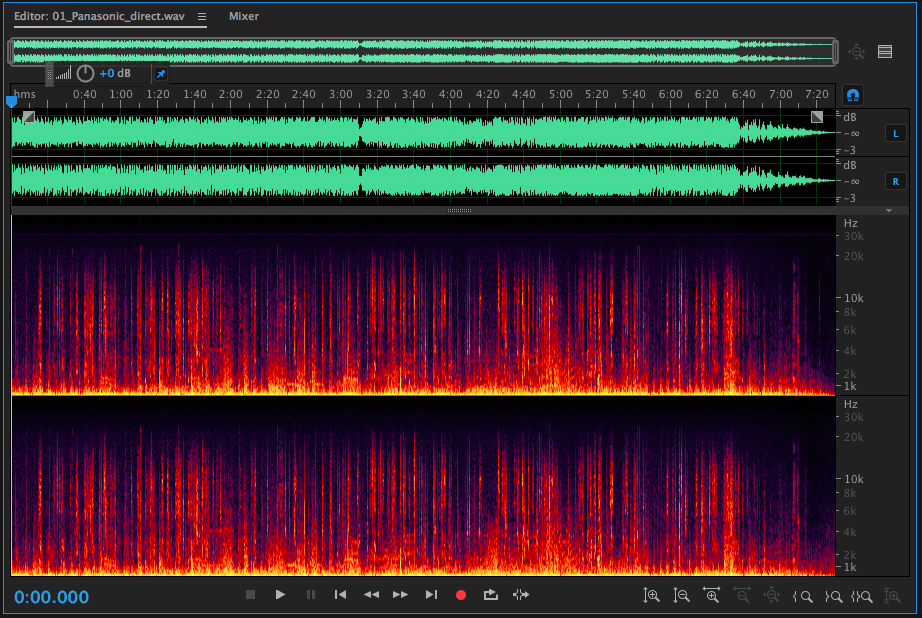Click the fade-out handle at waveform end
Image resolution: width=922 pixels, height=618 pixels.
point(817,117)
